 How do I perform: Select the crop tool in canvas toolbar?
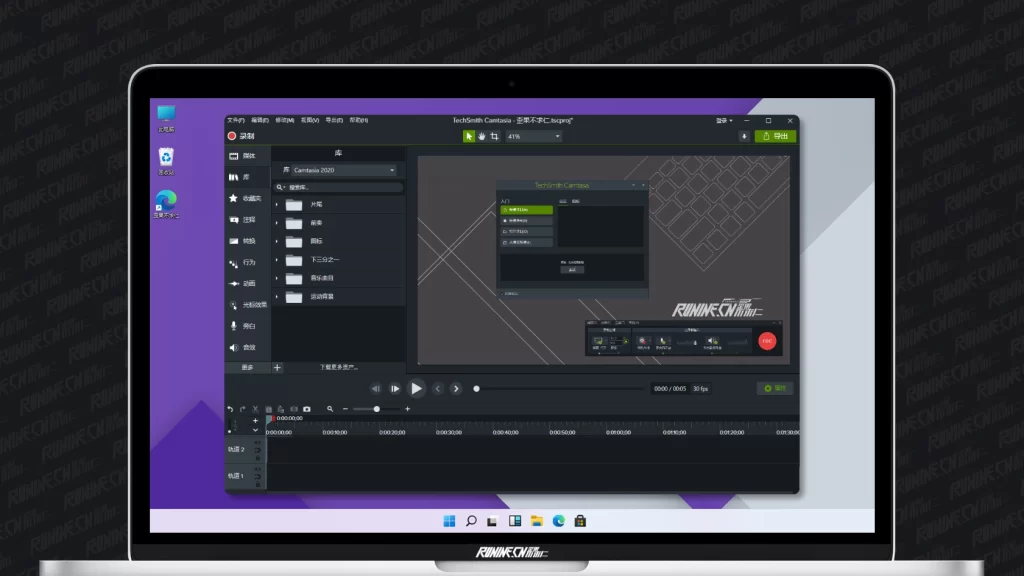coord(495,136)
